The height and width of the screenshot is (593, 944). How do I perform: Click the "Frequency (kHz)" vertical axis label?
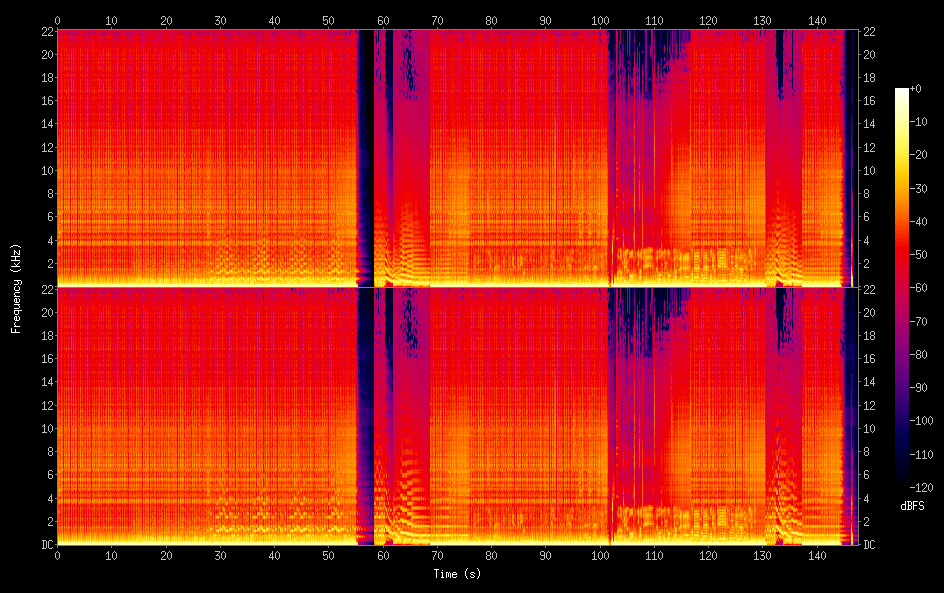tap(15, 287)
